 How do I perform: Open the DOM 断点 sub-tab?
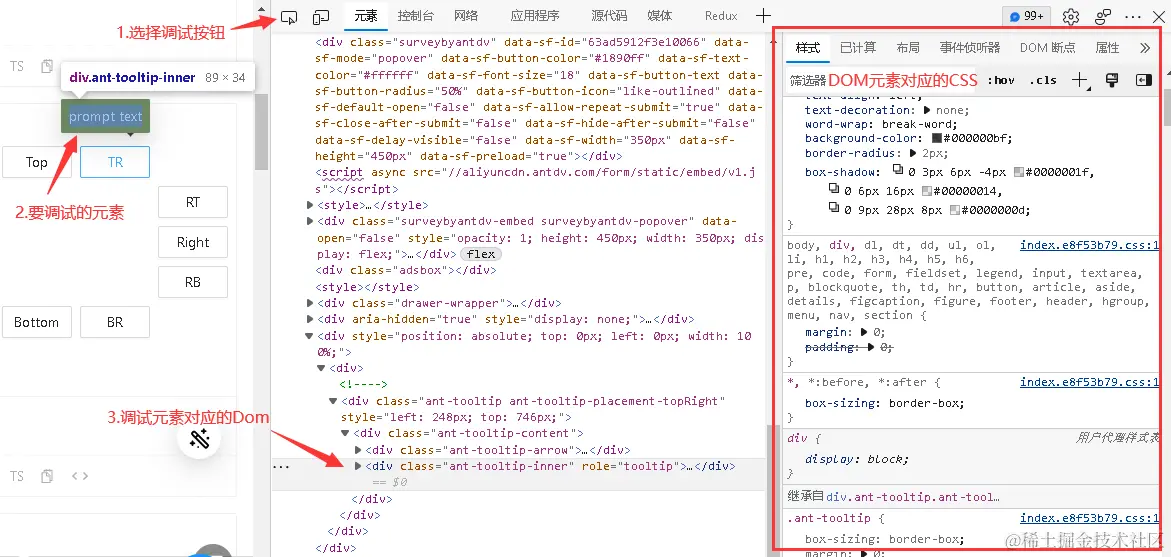point(1048,48)
